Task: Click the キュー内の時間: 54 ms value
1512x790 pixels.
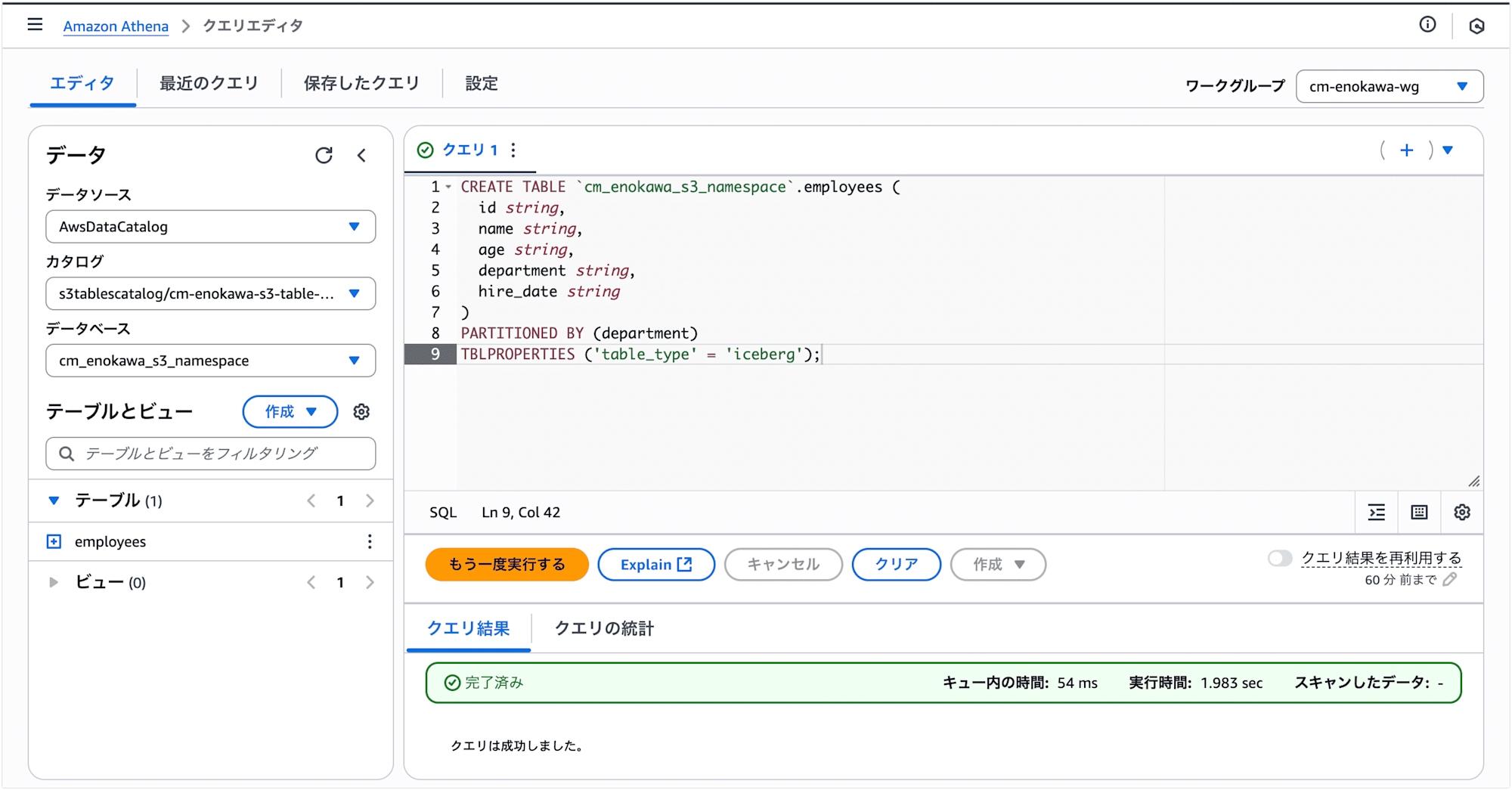Action: pyautogui.click(x=1020, y=683)
